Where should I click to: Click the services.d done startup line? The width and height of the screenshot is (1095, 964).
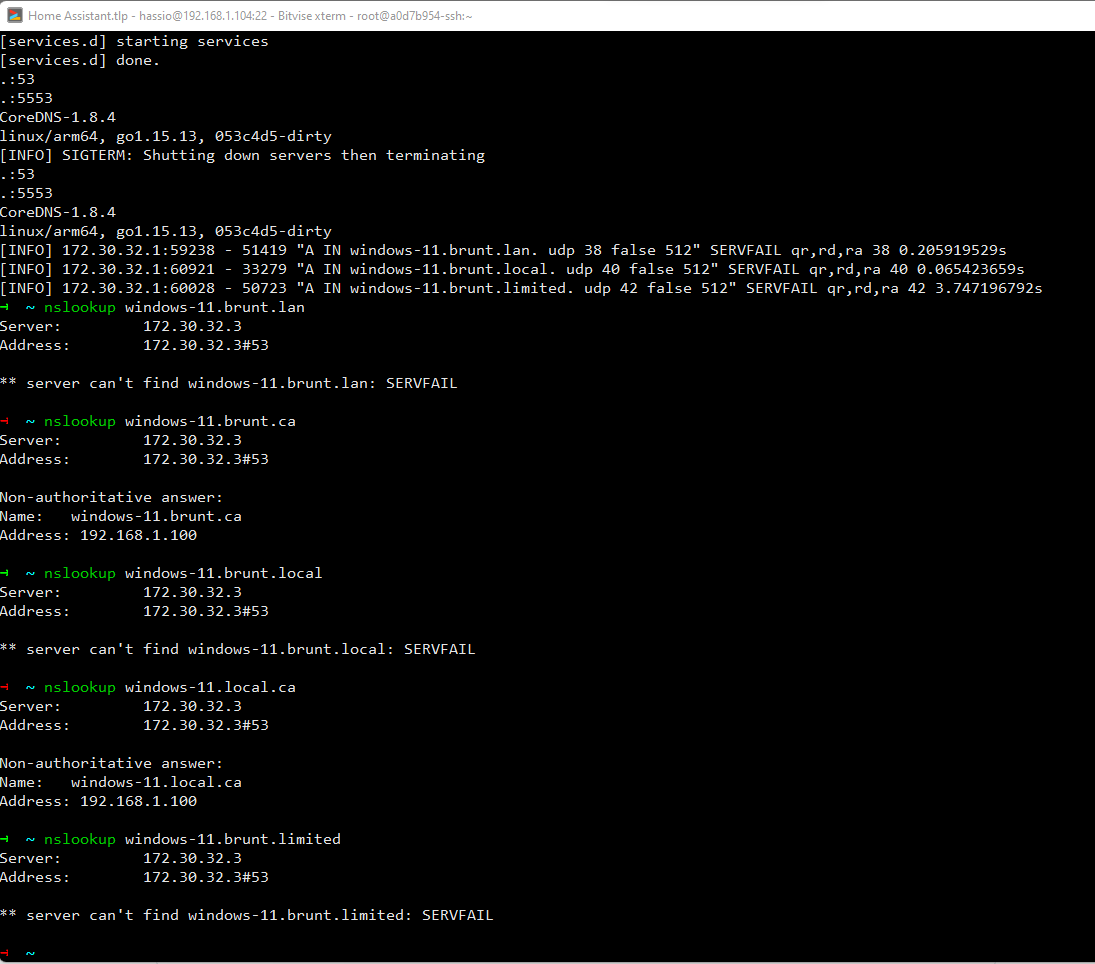(78, 59)
